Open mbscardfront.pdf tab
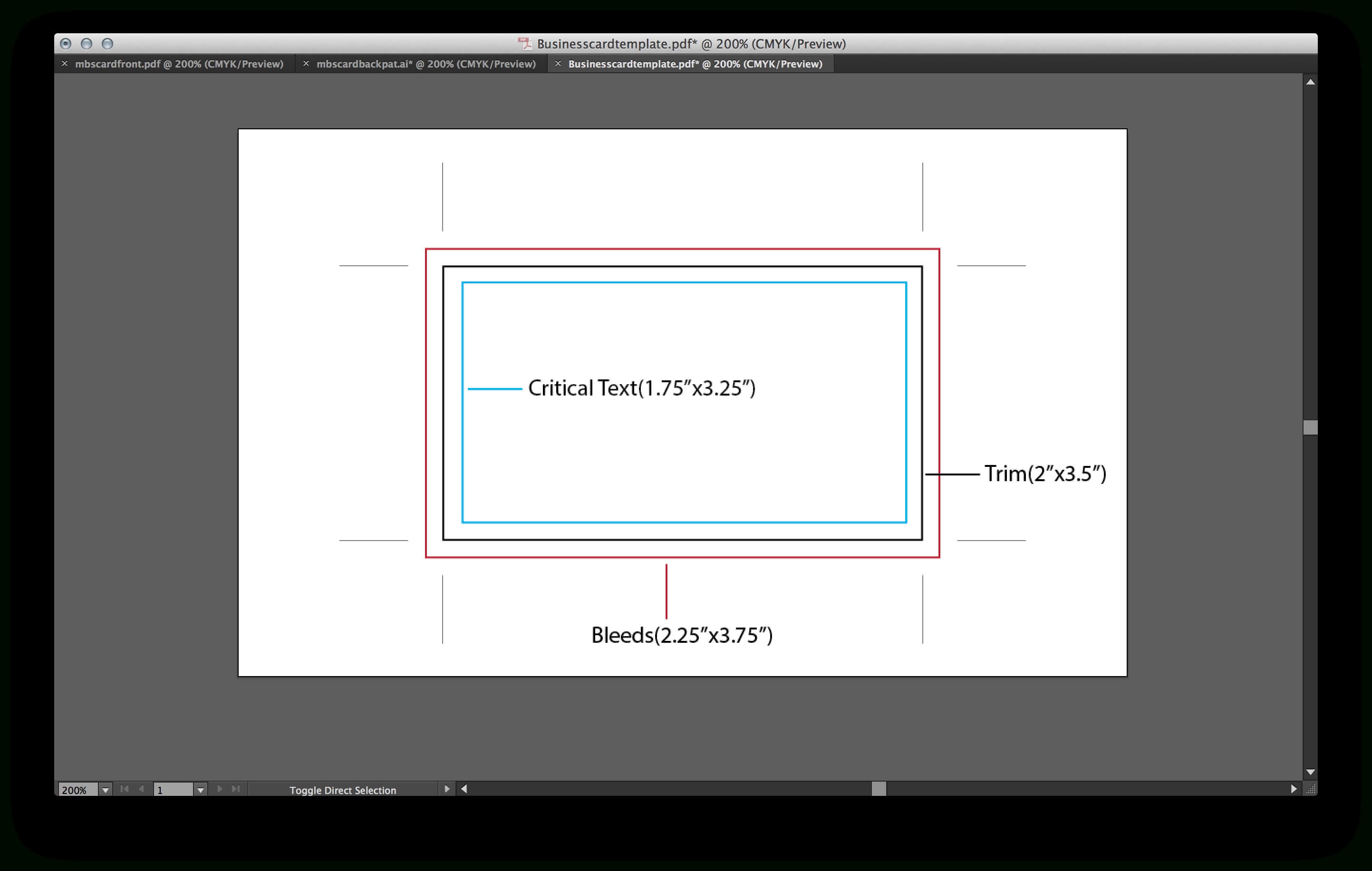This screenshot has width=1372, height=871. point(177,63)
